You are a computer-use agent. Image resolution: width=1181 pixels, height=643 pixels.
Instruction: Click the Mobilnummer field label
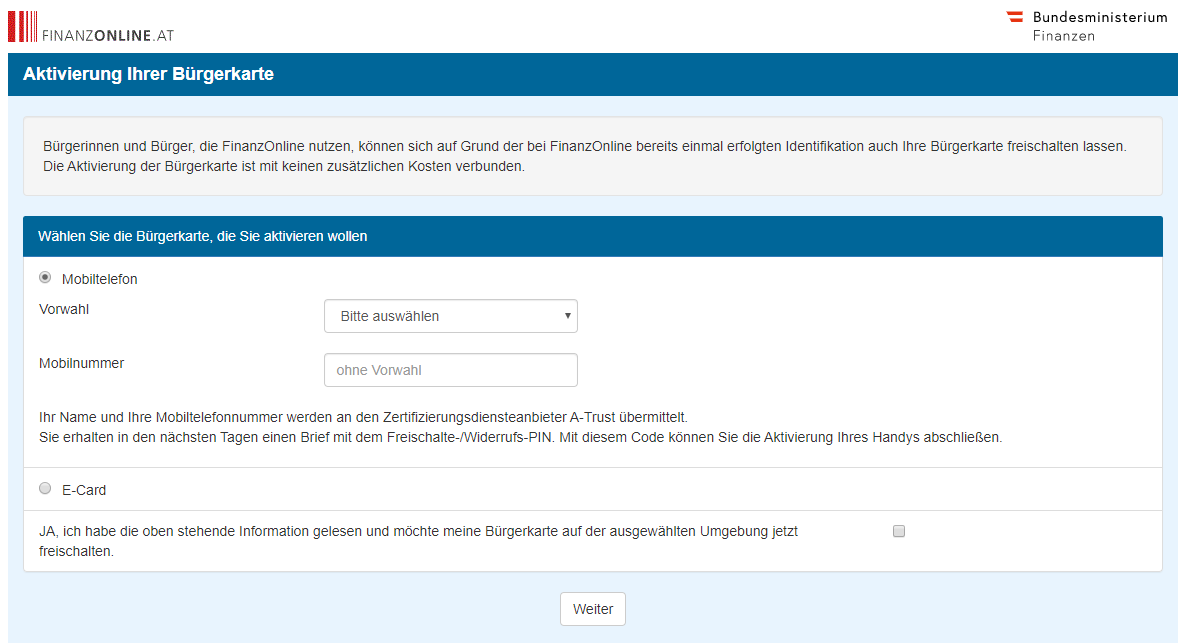[82, 364]
